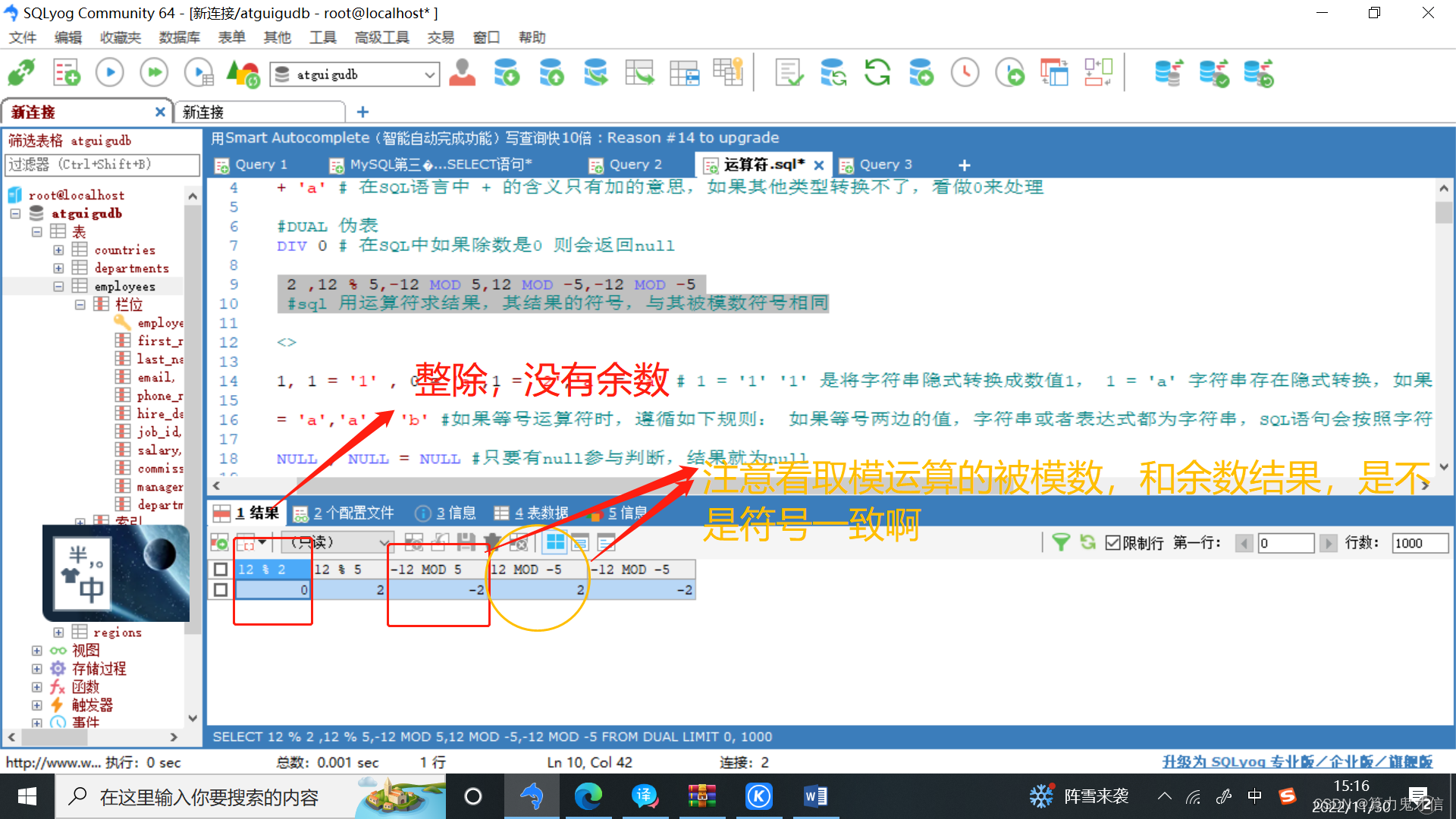The image size is (1456, 819).
Task: Click the new connection plug icon
Action: click(21, 74)
